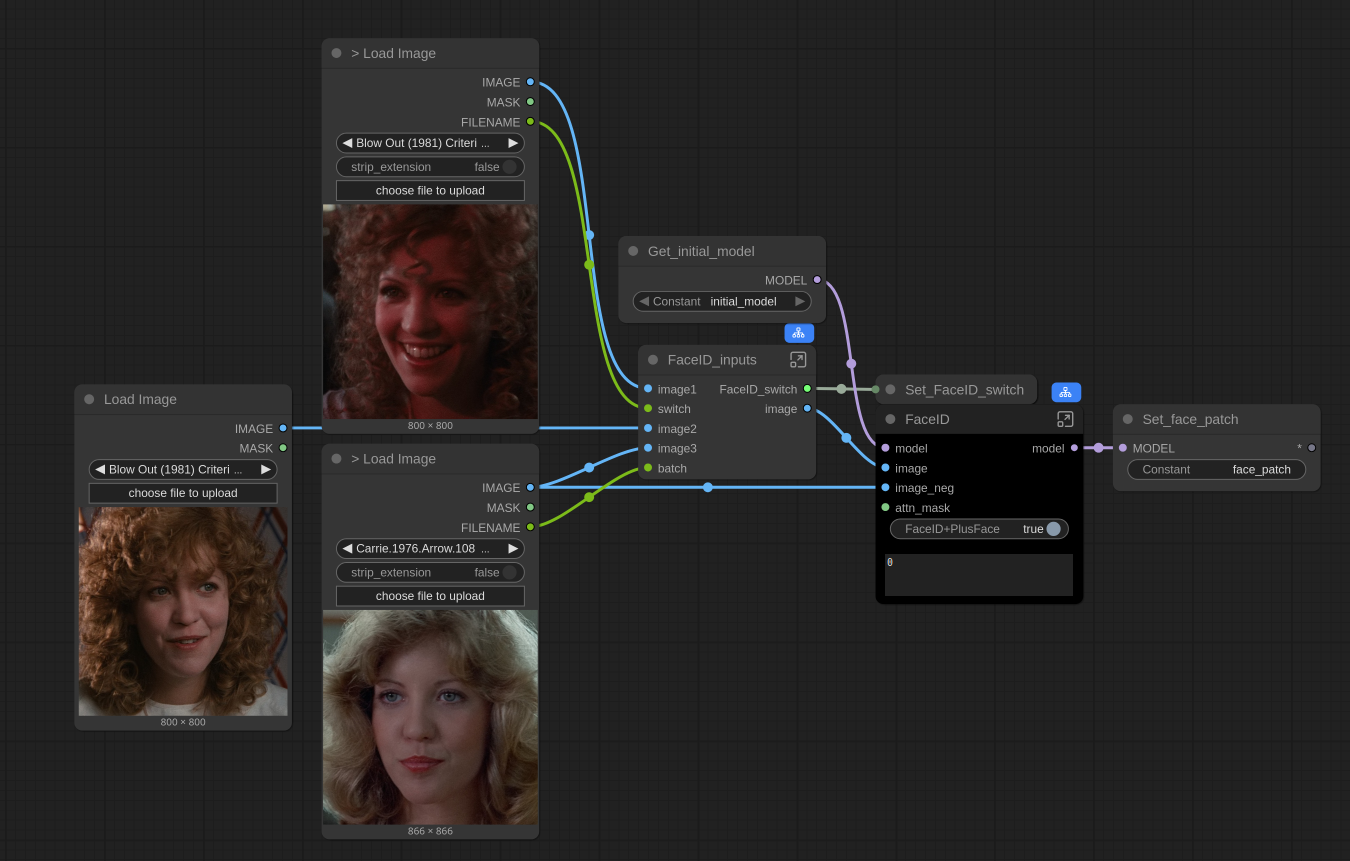Collapse the Get_initial_model node via its dot
The height and width of the screenshot is (861, 1350).
633,251
